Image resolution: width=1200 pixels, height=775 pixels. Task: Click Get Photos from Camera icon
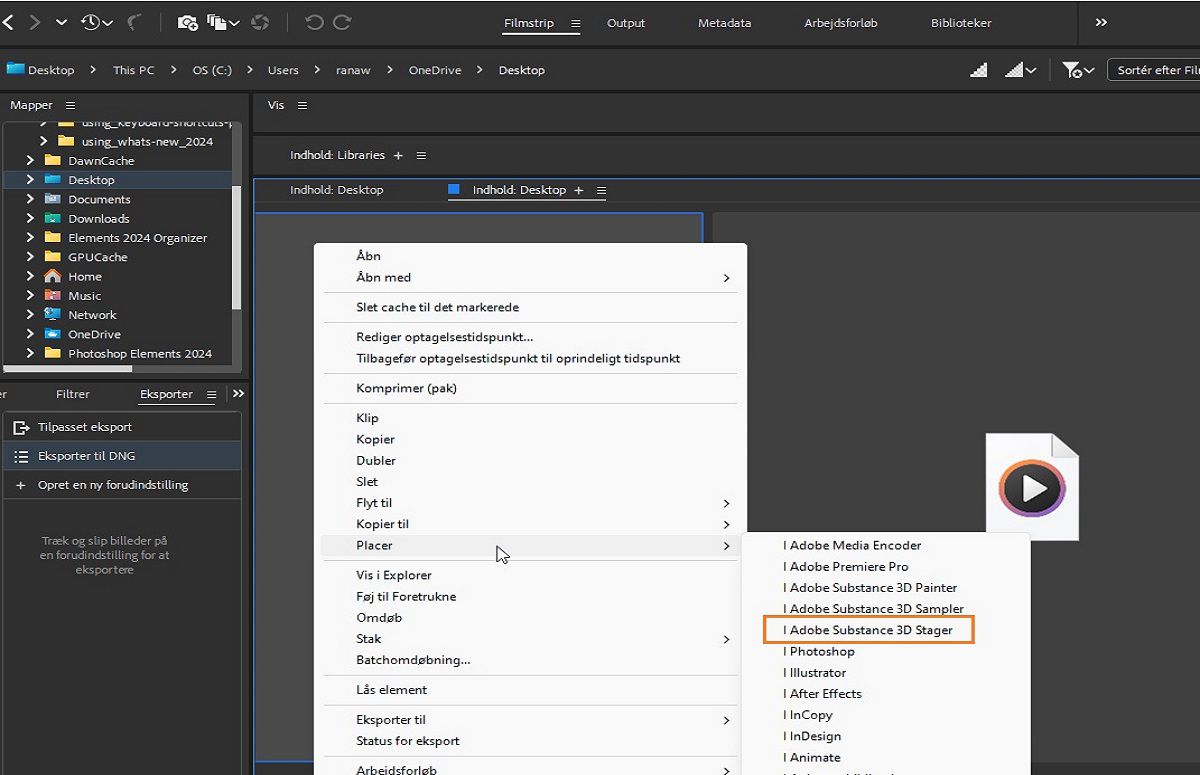[187, 22]
